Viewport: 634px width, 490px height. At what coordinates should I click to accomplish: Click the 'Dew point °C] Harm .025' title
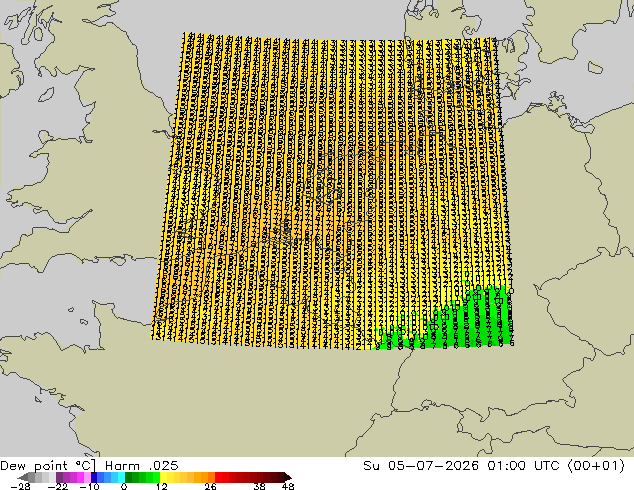click(89, 465)
